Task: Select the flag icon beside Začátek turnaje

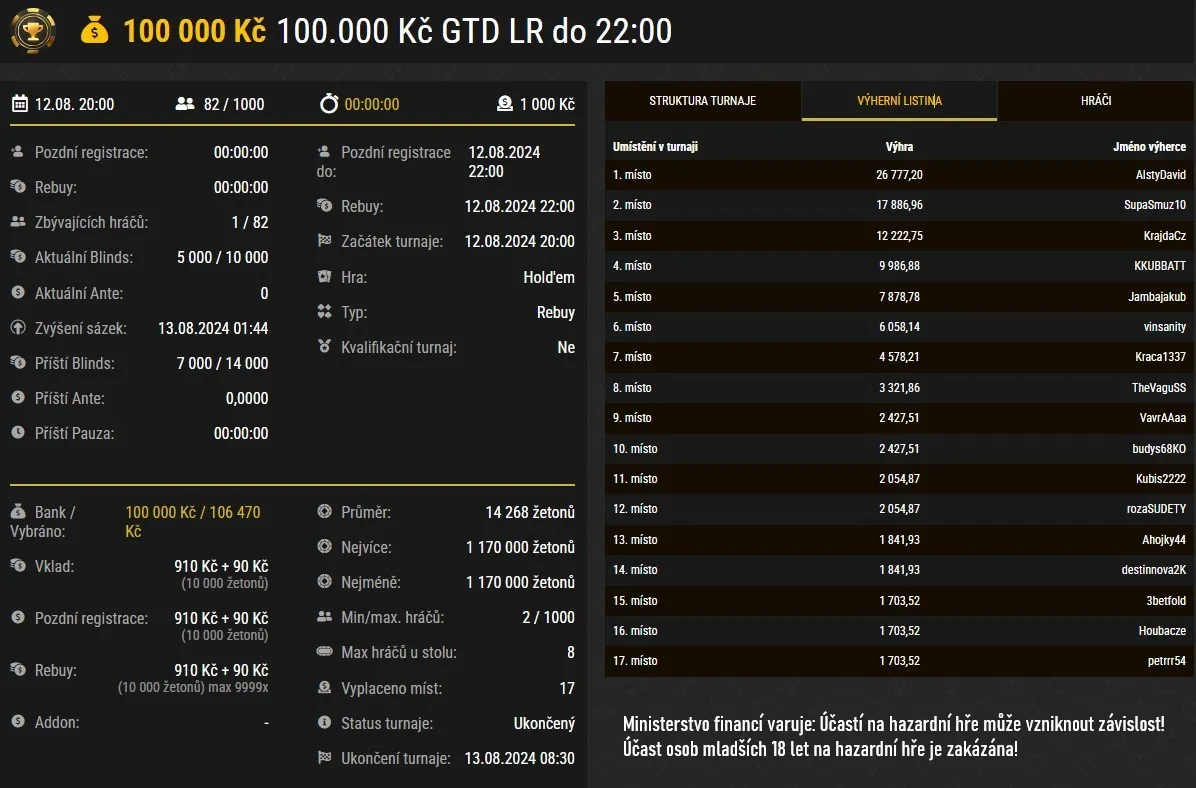Action: [x=326, y=241]
